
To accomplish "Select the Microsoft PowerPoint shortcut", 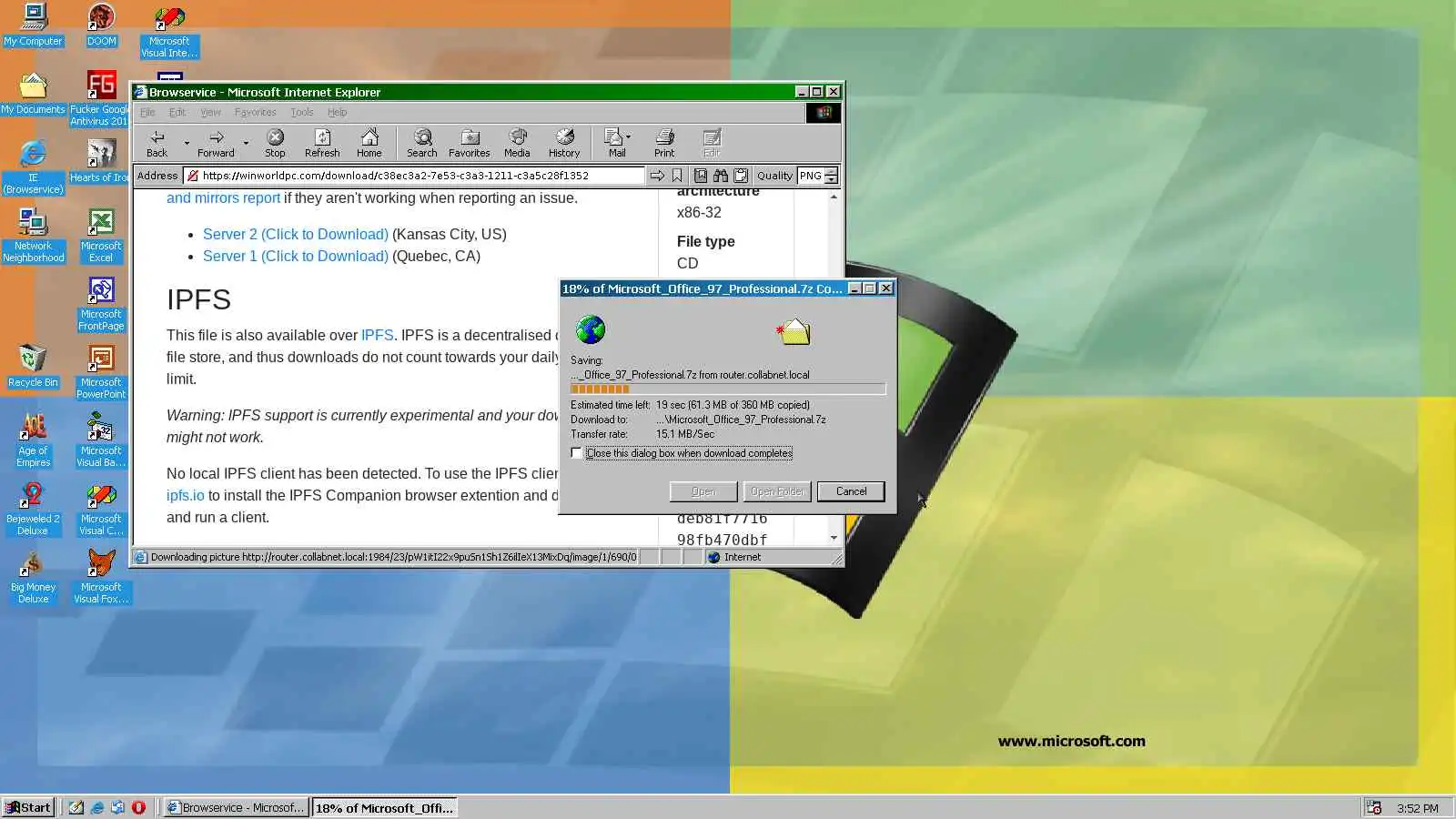I will tap(101, 372).
